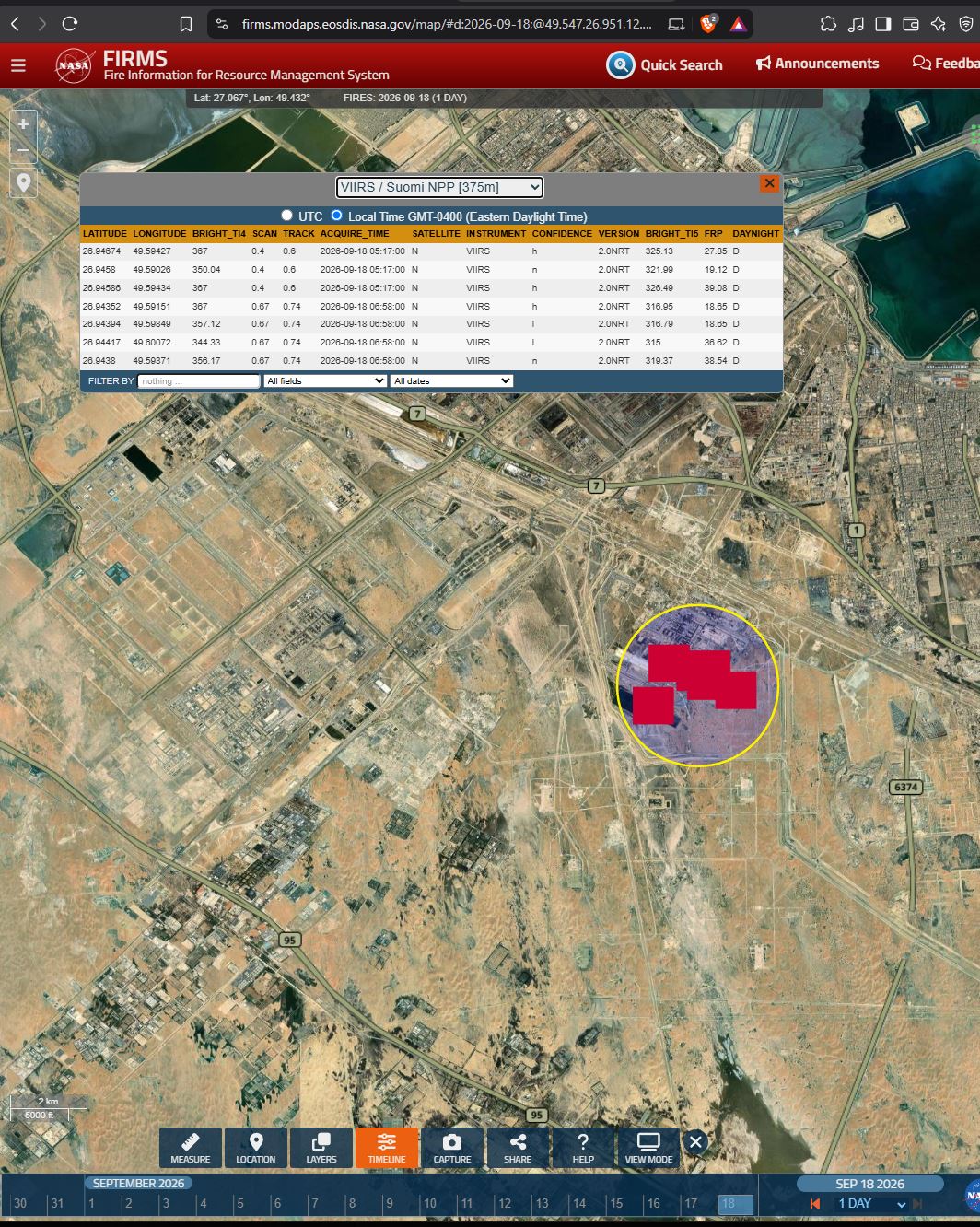Zoom in on the map
The height and width of the screenshot is (1227, 980).
coord(23,124)
